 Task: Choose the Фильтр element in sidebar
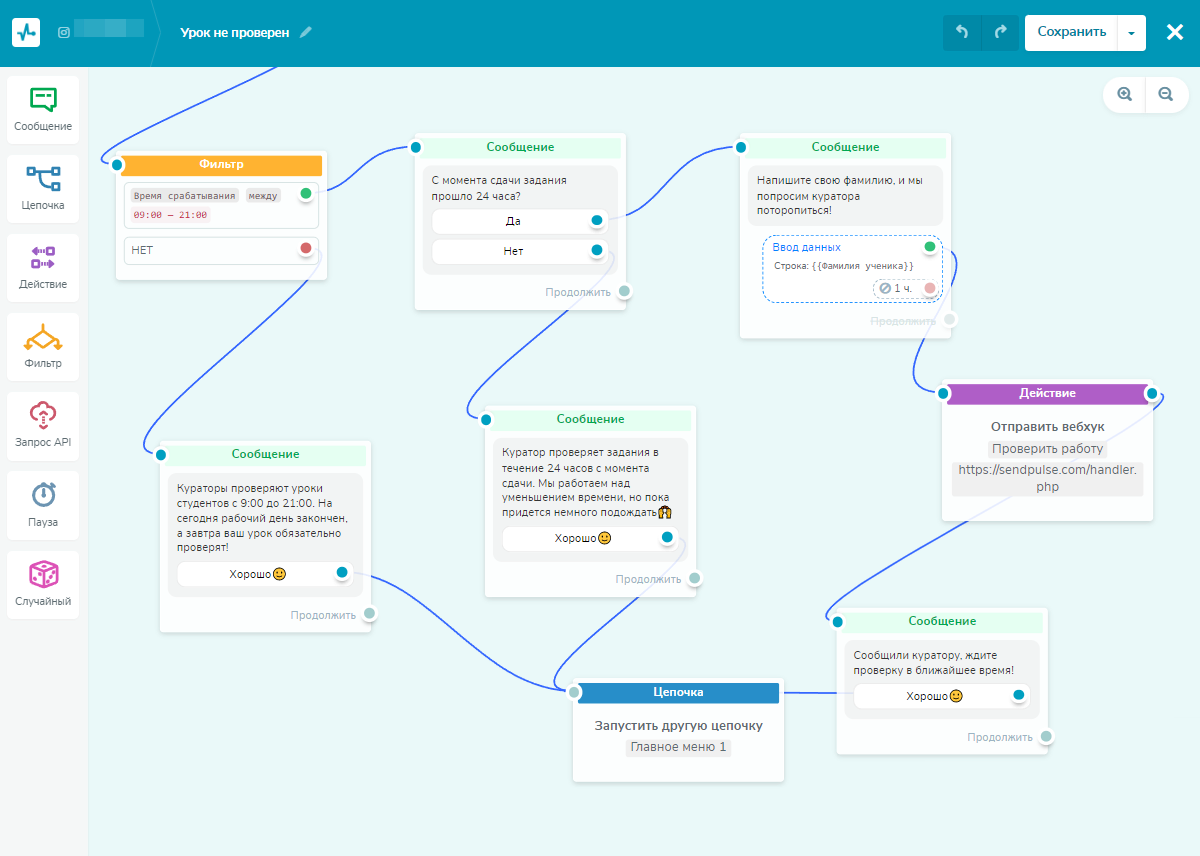coord(43,346)
